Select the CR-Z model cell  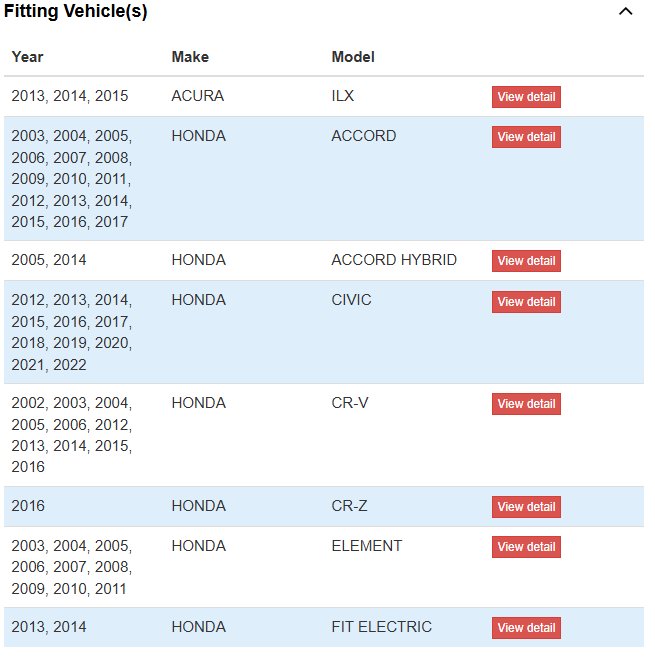coord(349,506)
